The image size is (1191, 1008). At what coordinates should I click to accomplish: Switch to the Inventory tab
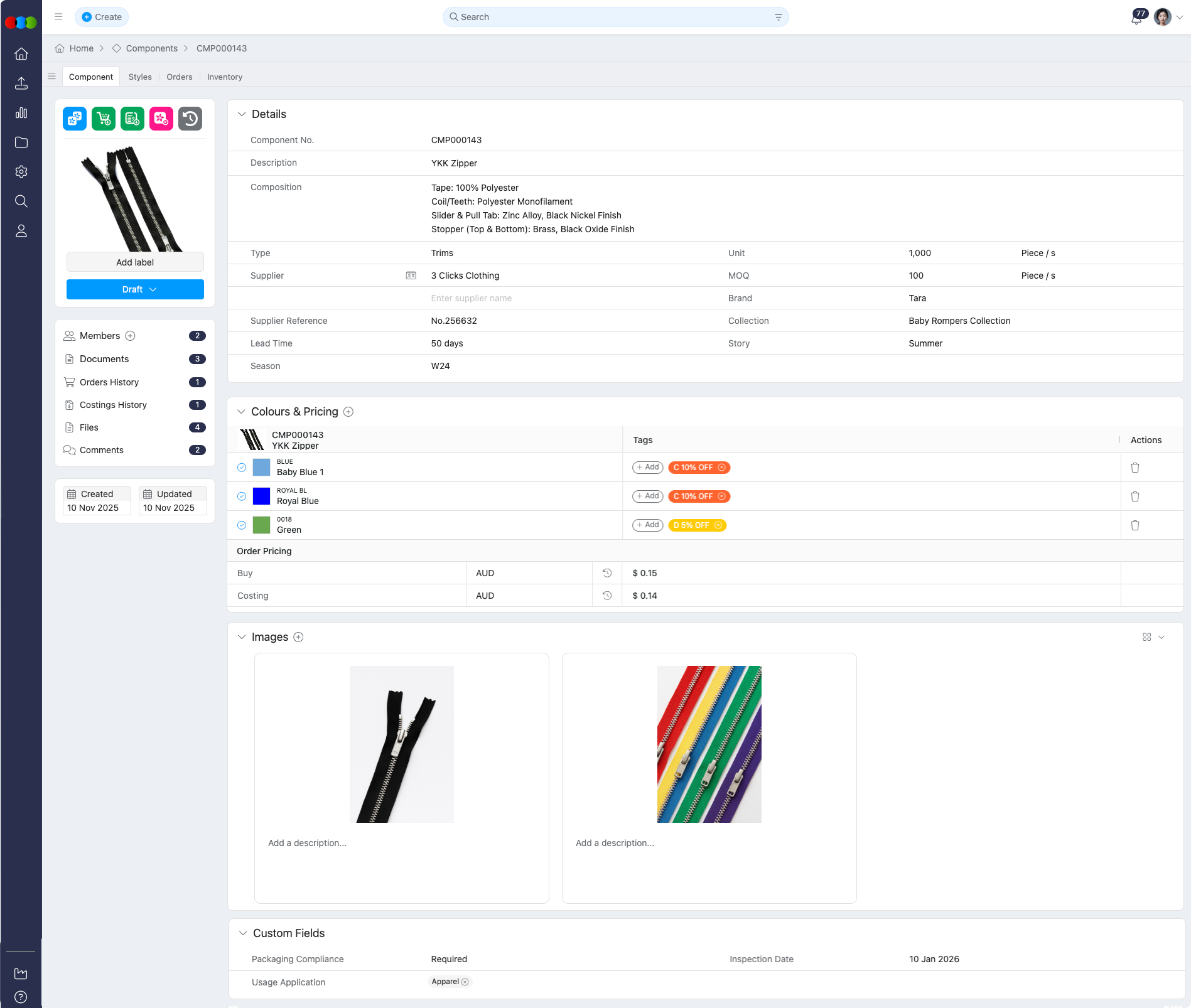(224, 77)
